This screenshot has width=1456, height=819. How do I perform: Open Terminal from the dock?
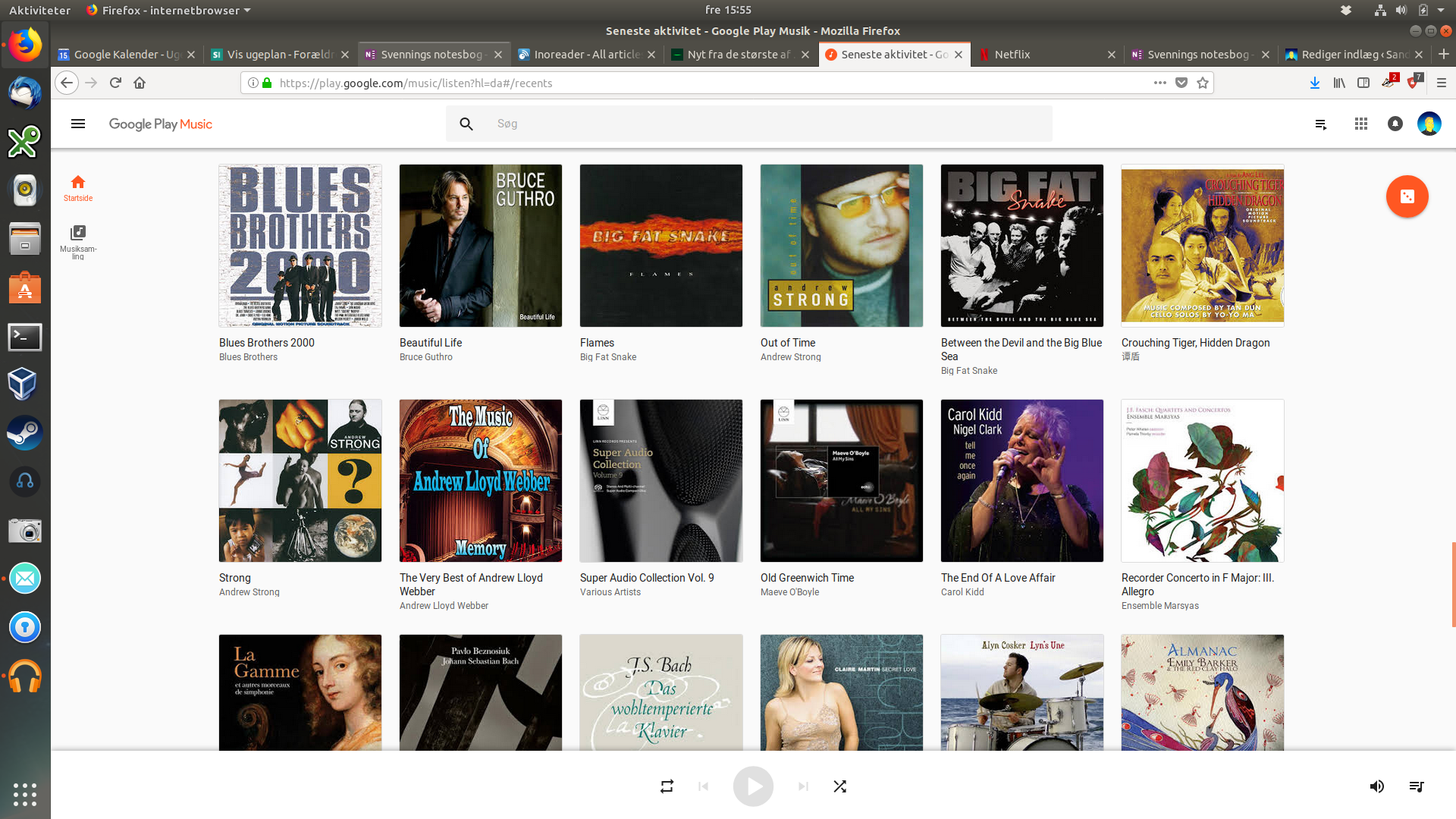(25, 337)
